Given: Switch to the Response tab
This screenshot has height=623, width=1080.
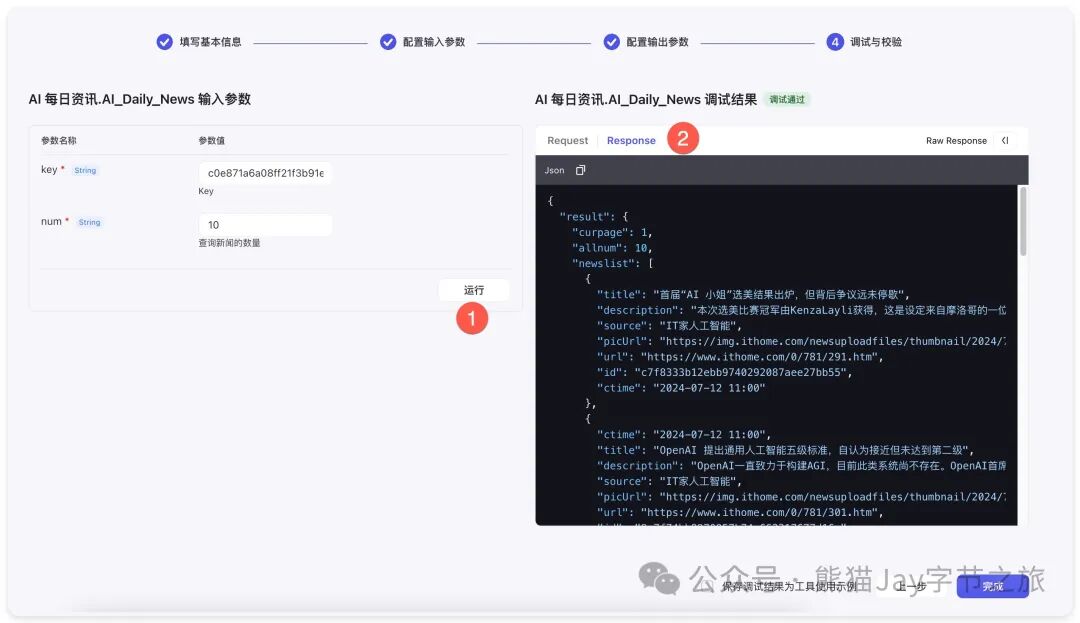Looking at the screenshot, I should (631, 140).
